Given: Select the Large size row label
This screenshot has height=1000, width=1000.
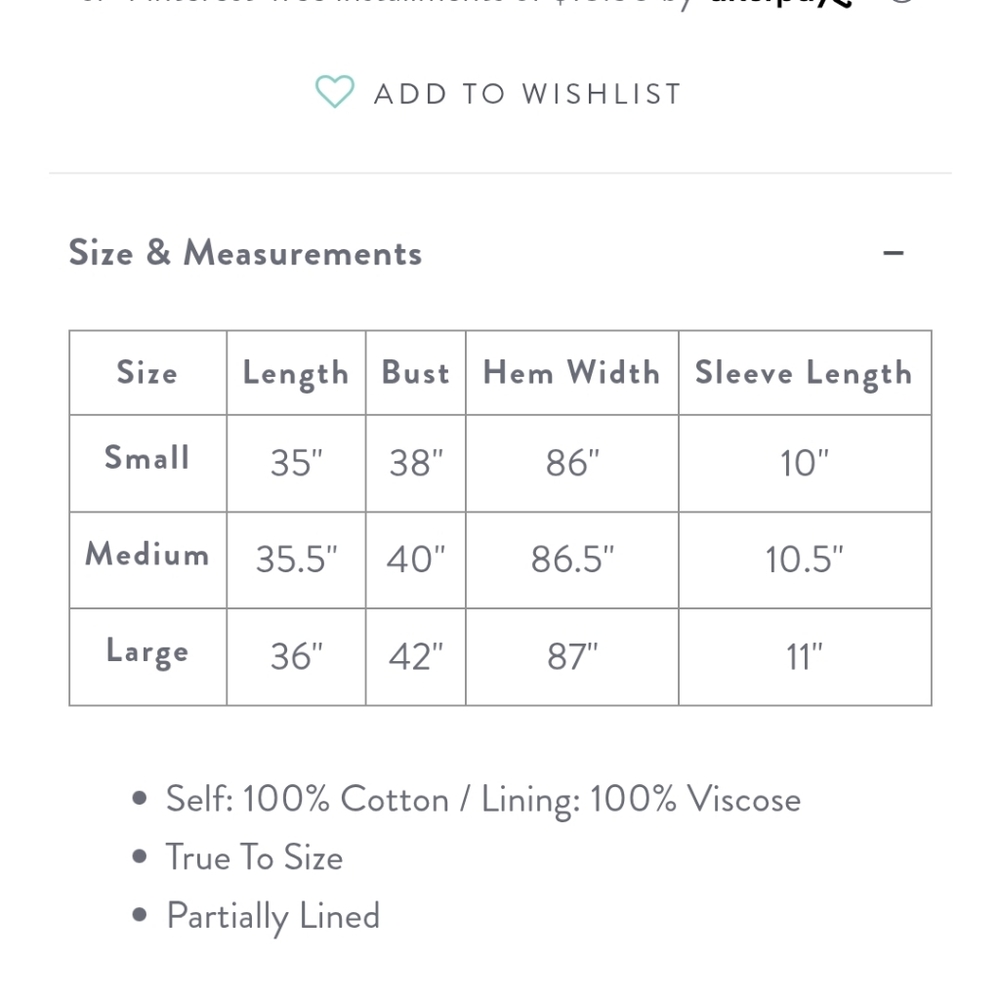Looking at the screenshot, I should pos(147,652).
